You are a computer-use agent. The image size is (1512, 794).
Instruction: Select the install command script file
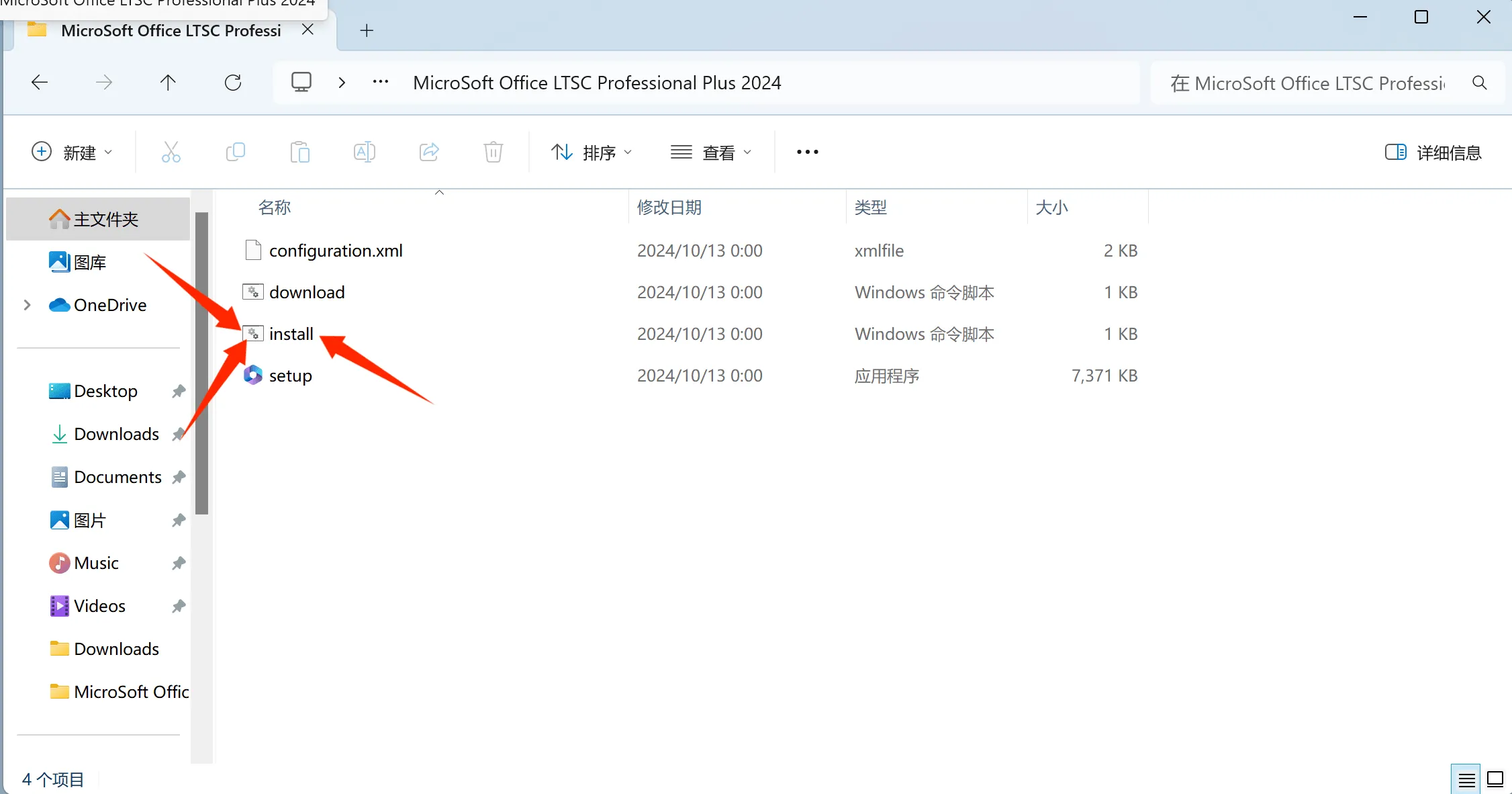point(291,334)
